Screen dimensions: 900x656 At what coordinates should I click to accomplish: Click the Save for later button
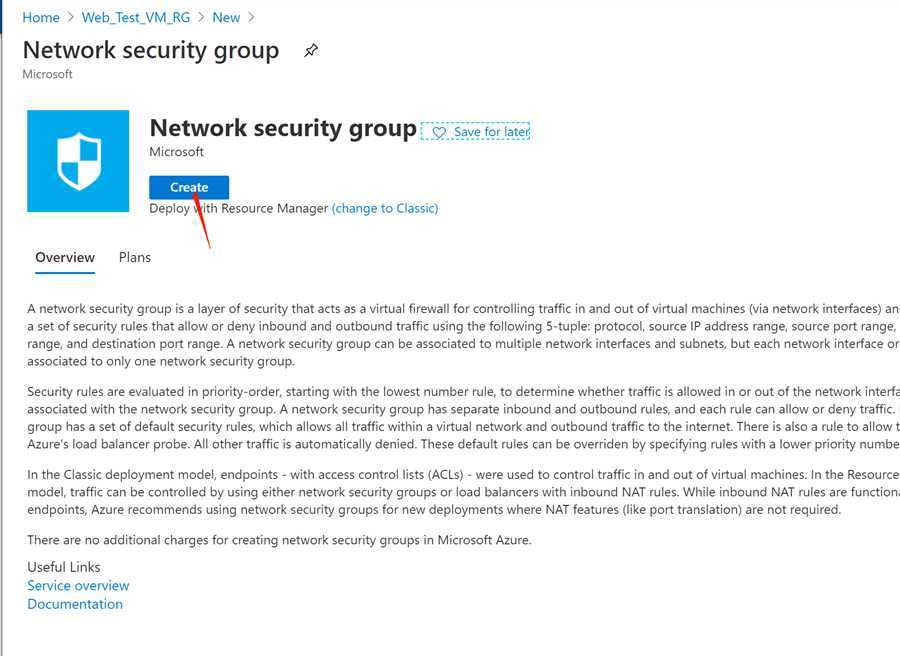click(x=475, y=131)
